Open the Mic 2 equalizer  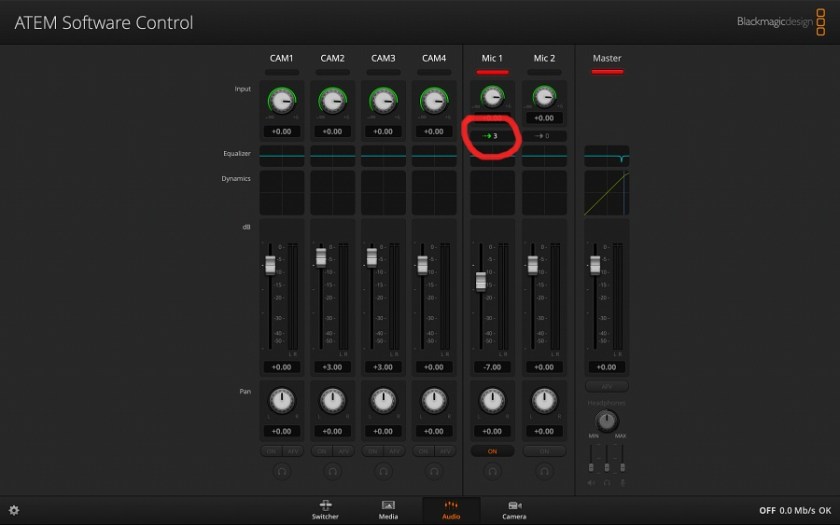[544, 156]
